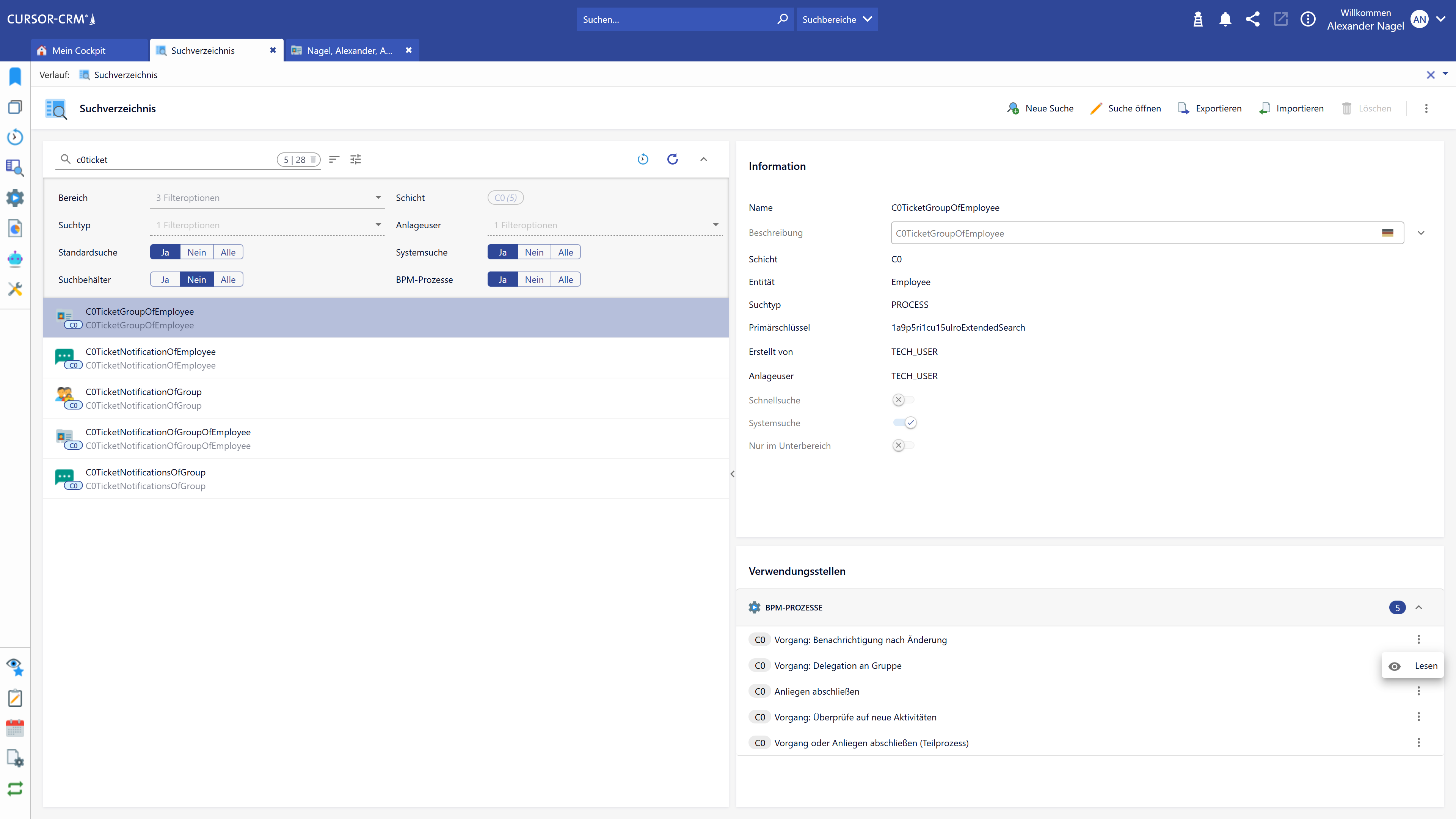Click the green sync arrows icon in sidebar
Viewport: 1456px width, 819px height.
click(15, 789)
